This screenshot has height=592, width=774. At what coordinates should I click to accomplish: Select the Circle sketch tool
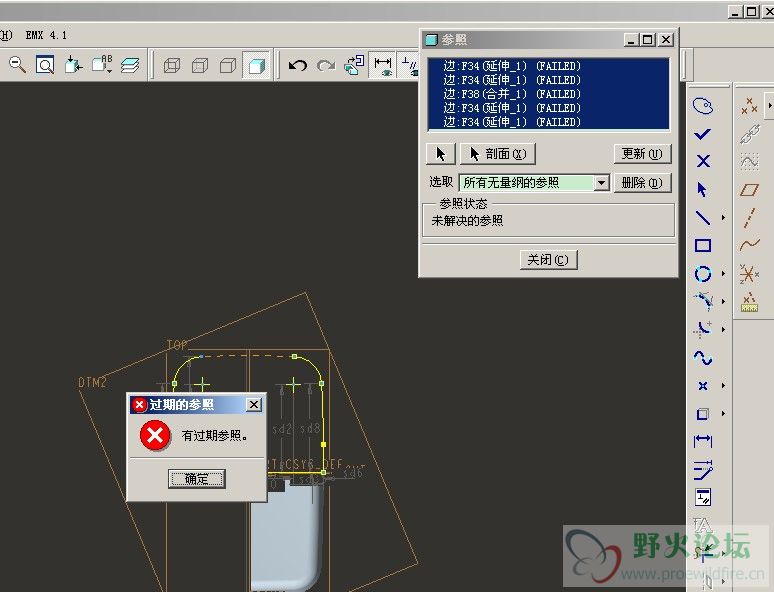703,274
